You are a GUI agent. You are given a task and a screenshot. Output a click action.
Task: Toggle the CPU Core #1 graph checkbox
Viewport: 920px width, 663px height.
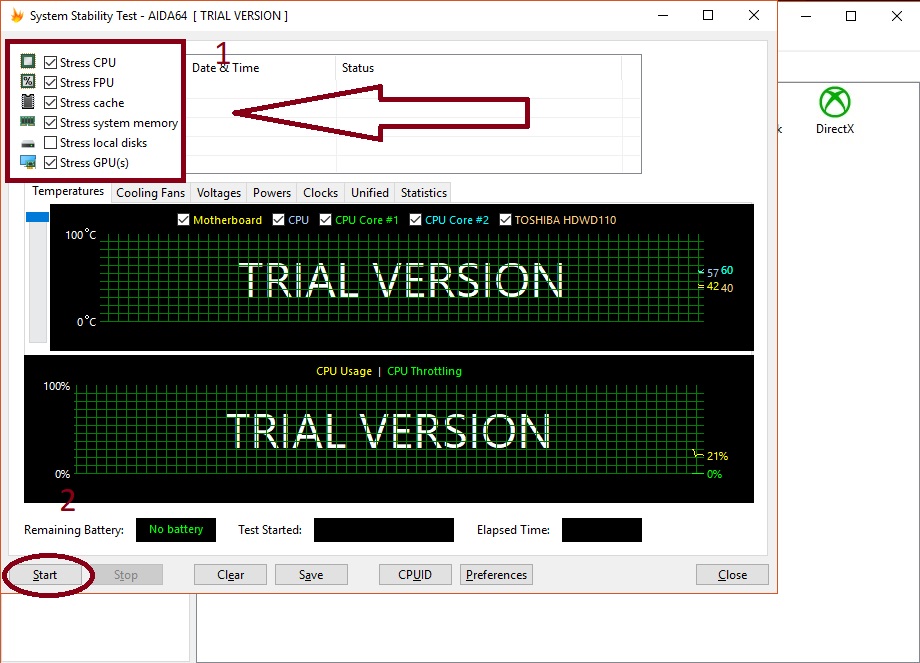coord(325,219)
